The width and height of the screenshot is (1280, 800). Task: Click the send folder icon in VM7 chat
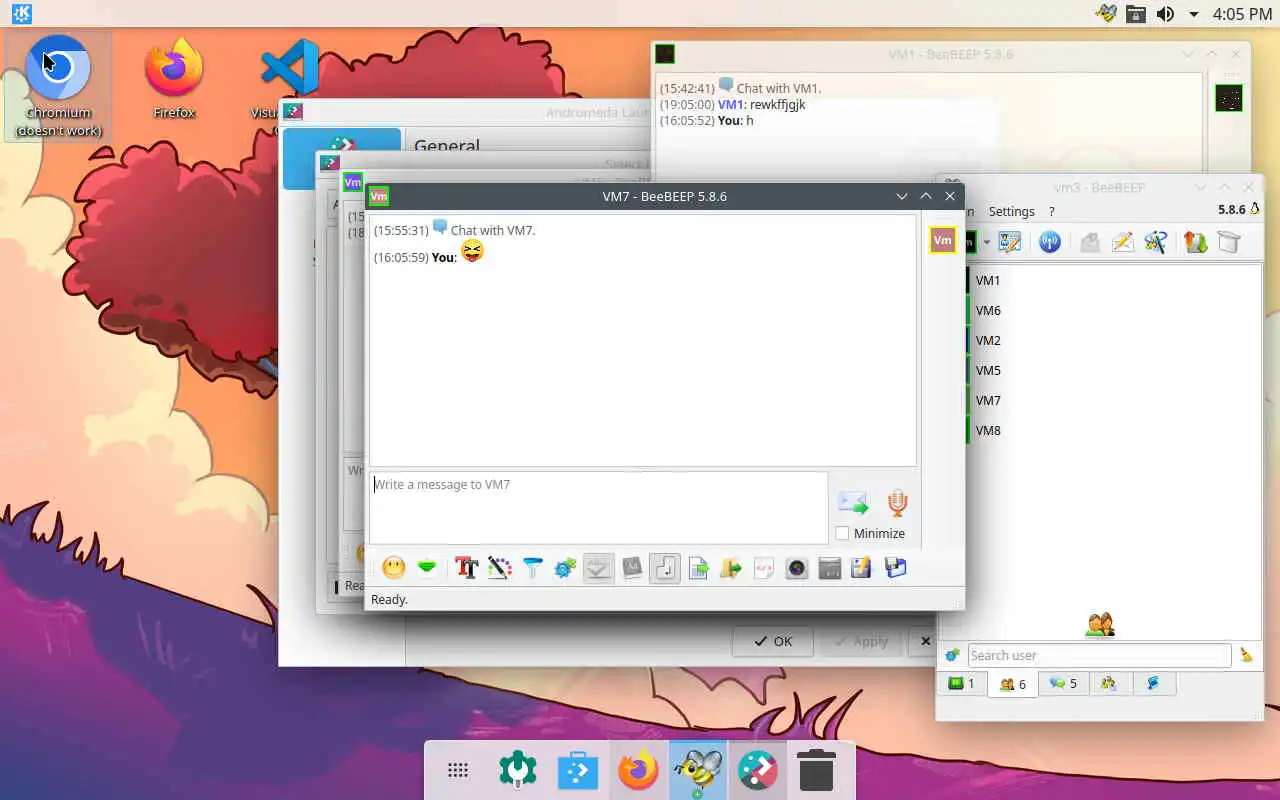tap(731, 568)
